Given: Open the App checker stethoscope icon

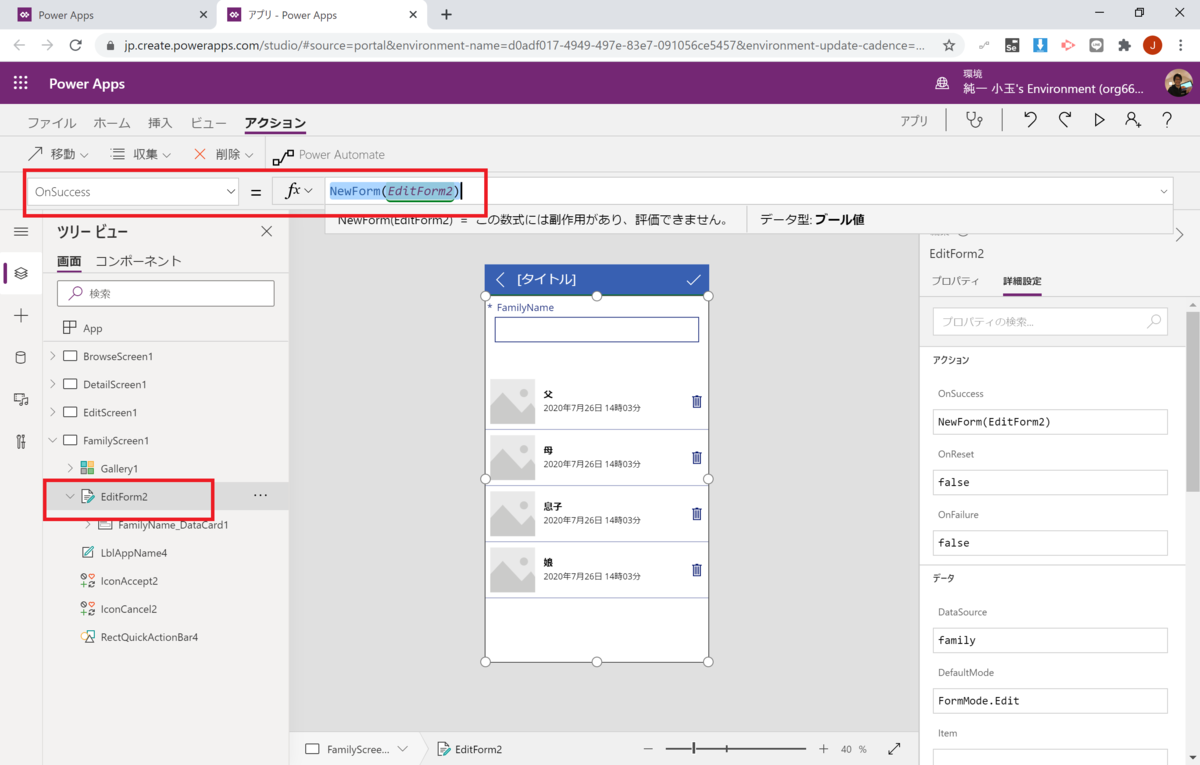Looking at the screenshot, I should (x=973, y=120).
